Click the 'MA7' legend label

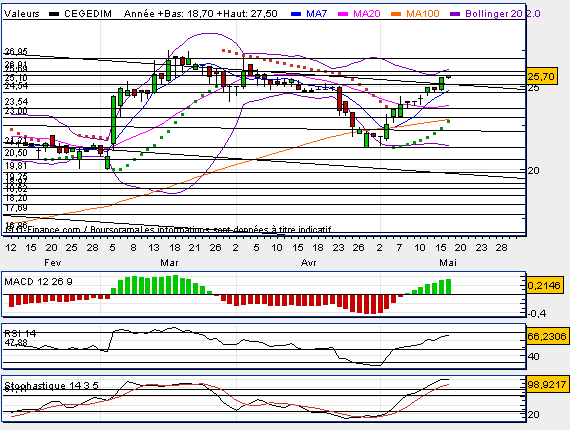click(316, 14)
